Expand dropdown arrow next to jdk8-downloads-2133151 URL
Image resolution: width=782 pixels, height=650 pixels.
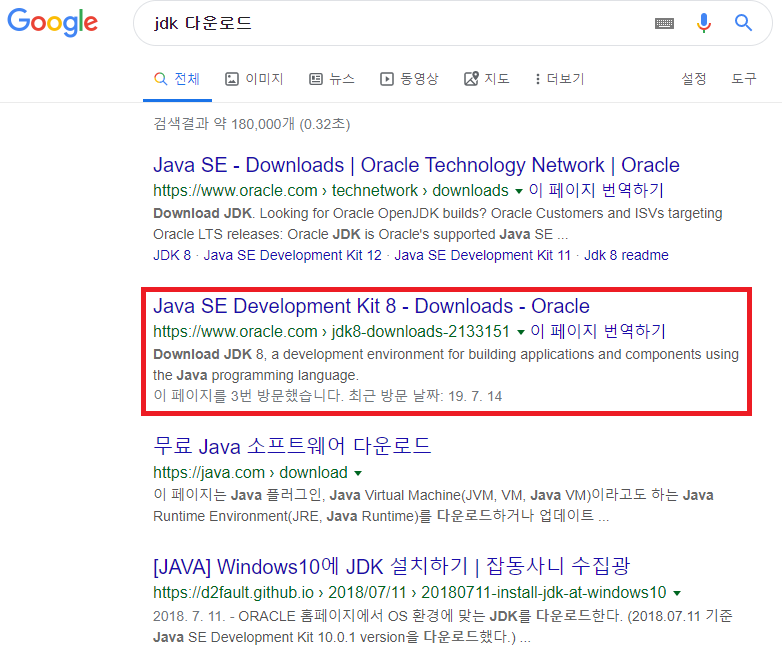pyautogui.click(x=521, y=332)
